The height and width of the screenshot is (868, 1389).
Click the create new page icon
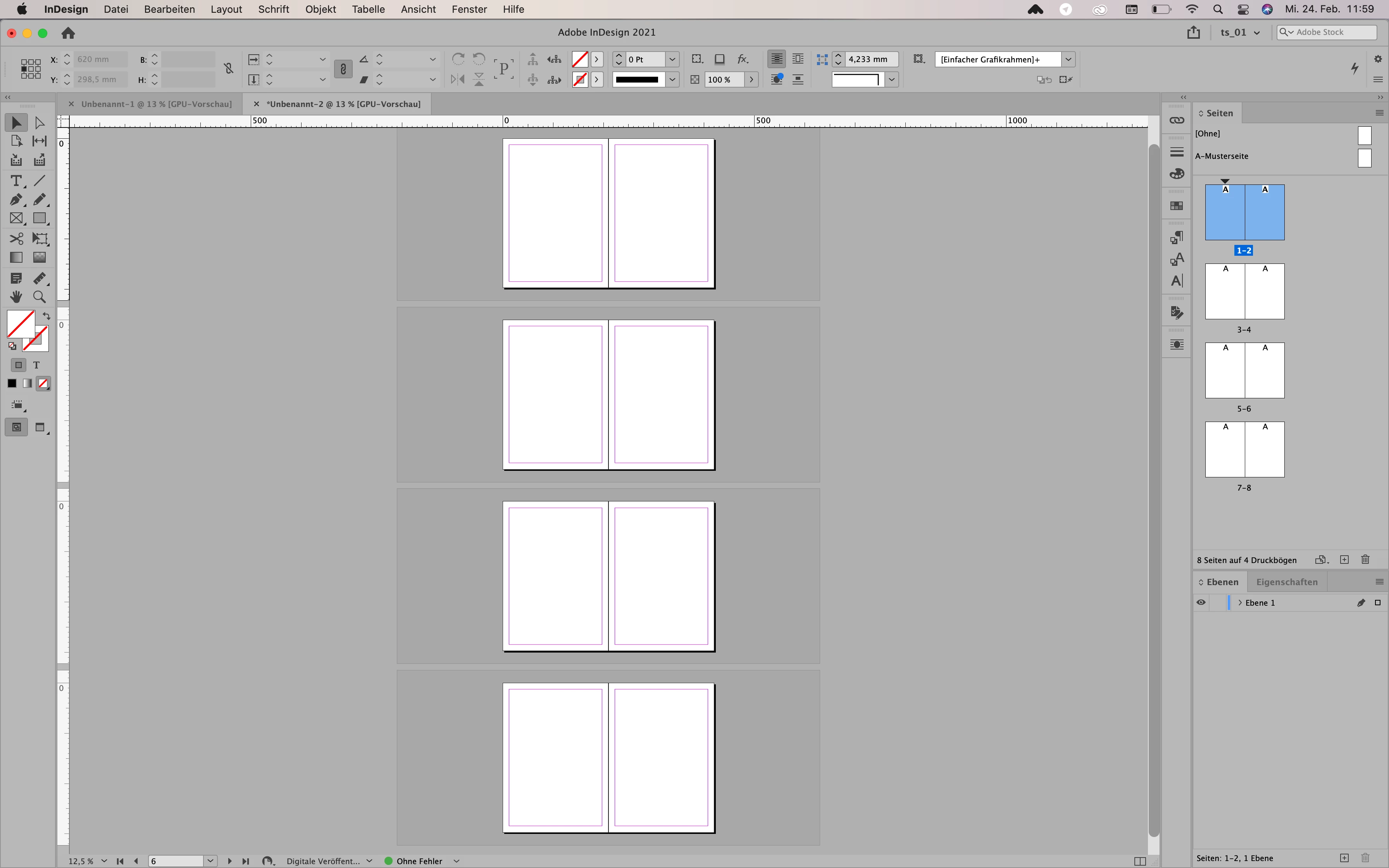(1344, 560)
